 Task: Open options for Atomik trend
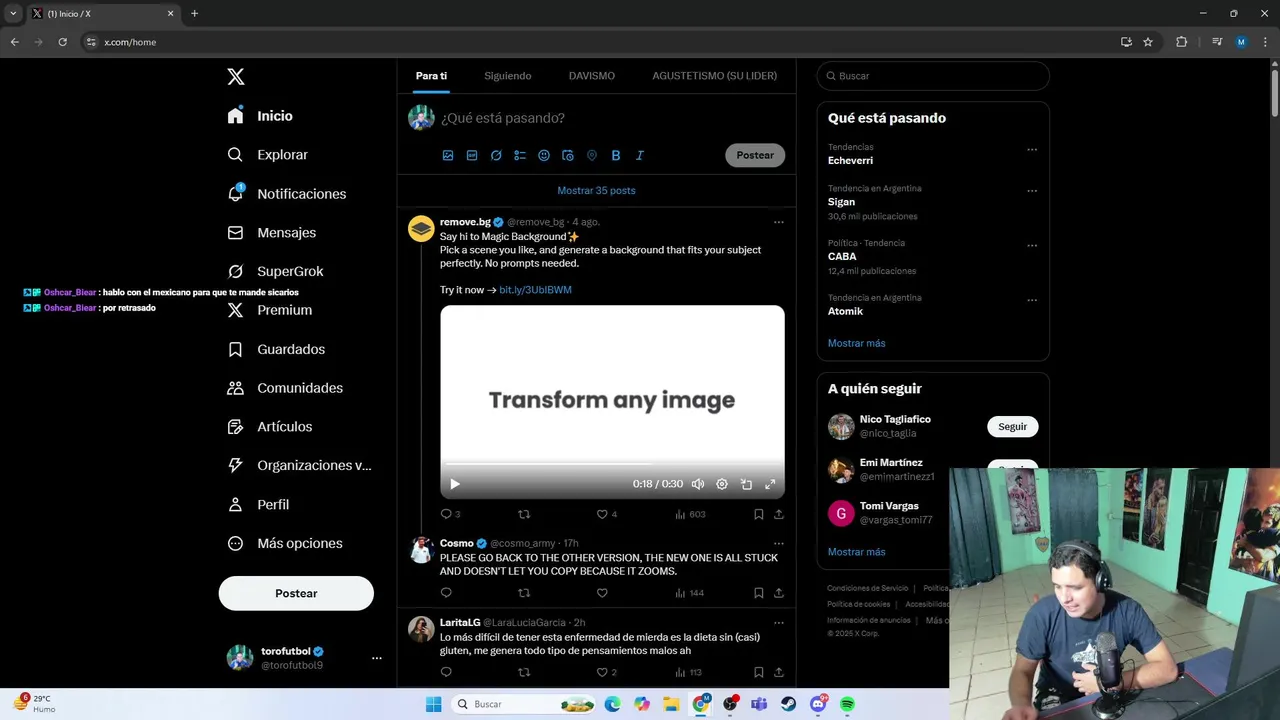[1032, 300]
